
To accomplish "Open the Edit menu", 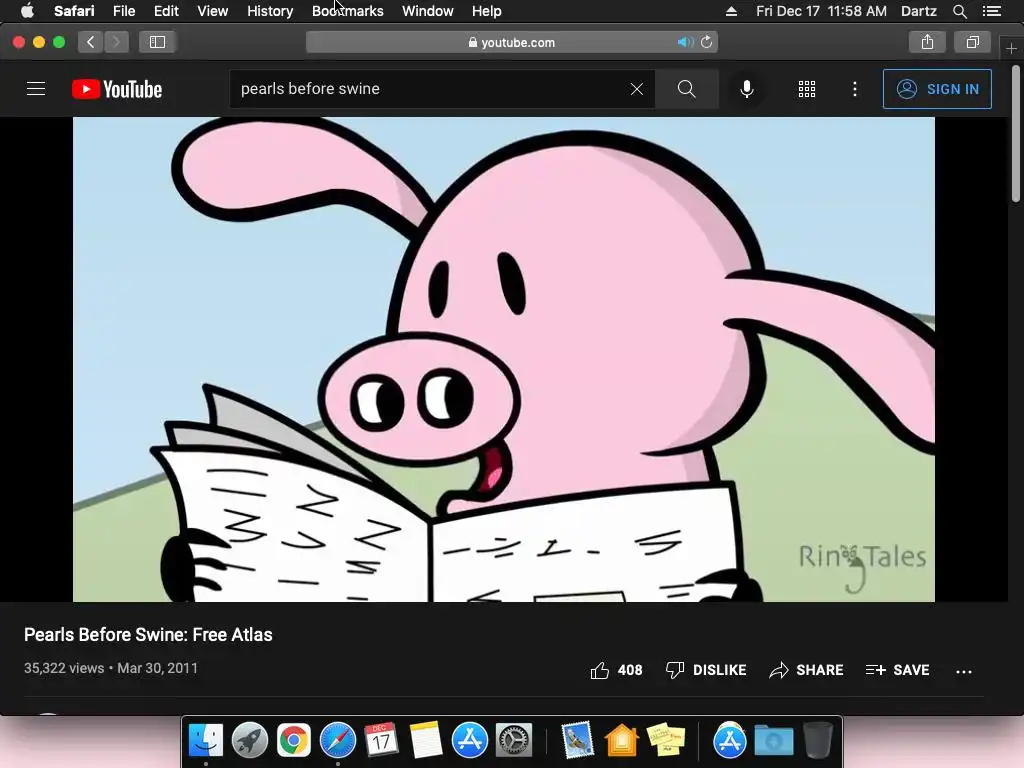I will (x=166, y=11).
